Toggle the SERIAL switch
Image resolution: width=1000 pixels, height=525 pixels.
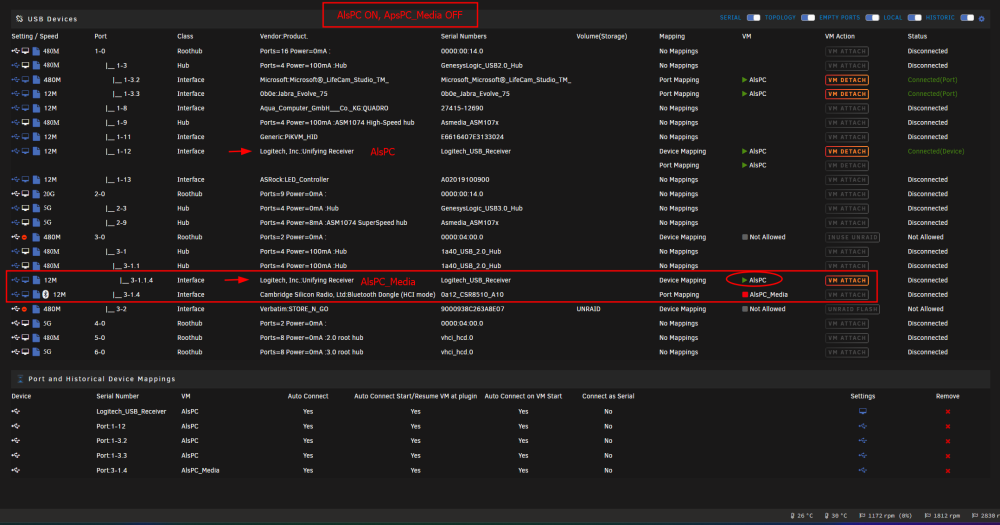point(753,18)
